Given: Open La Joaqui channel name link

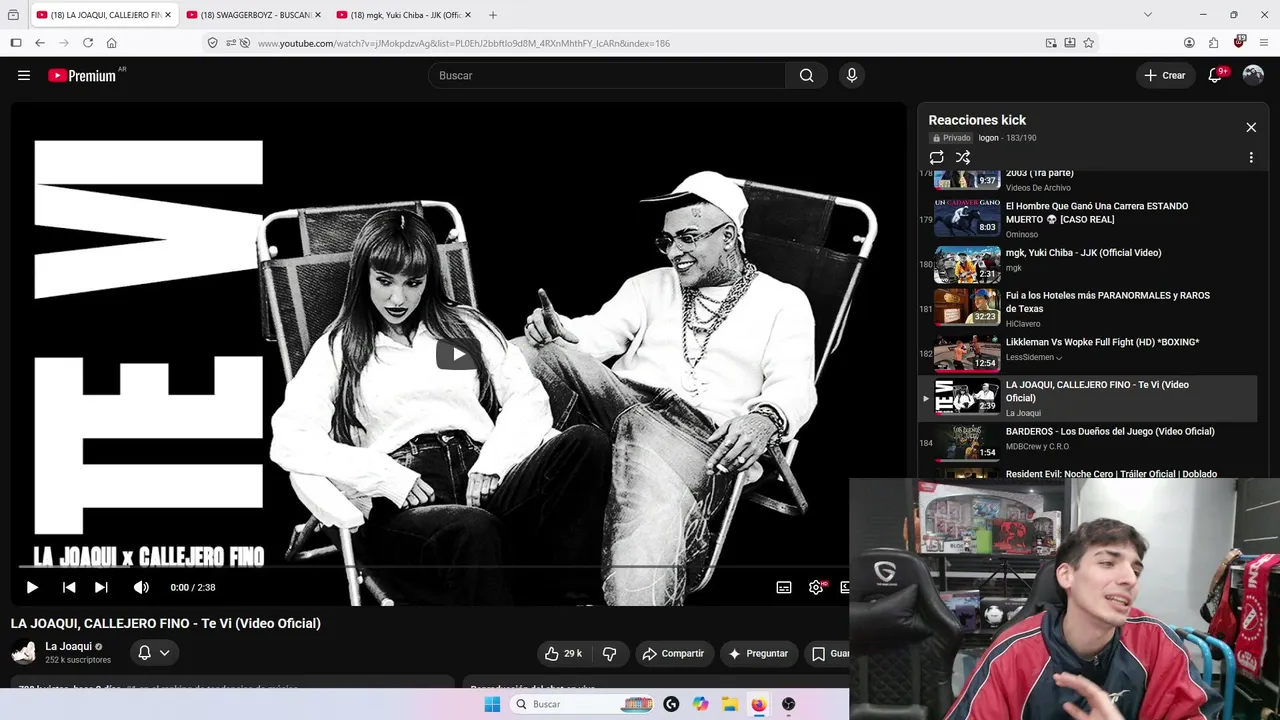Looking at the screenshot, I should tap(68, 646).
